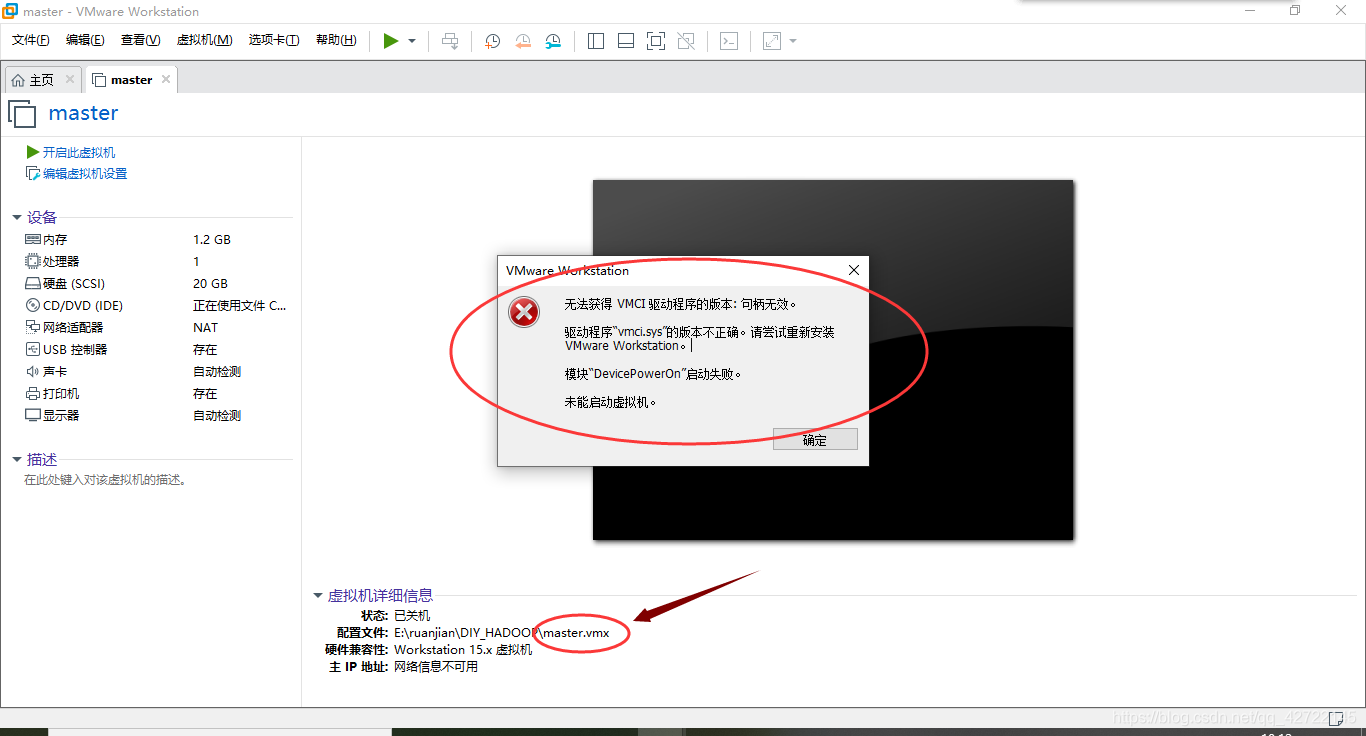Click the red error icon in dialog
The width and height of the screenshot is (1366, 736).
click(524, 313)
